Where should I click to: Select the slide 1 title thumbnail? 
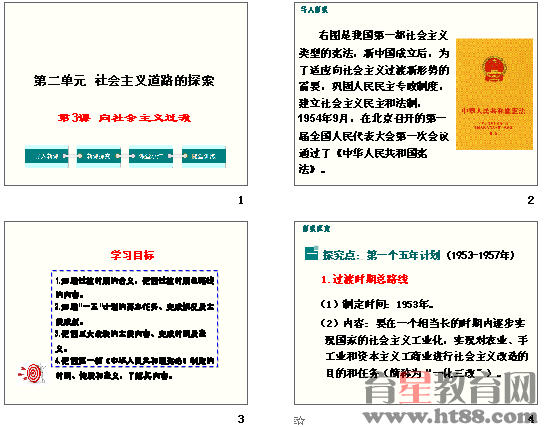coord(126,94)
